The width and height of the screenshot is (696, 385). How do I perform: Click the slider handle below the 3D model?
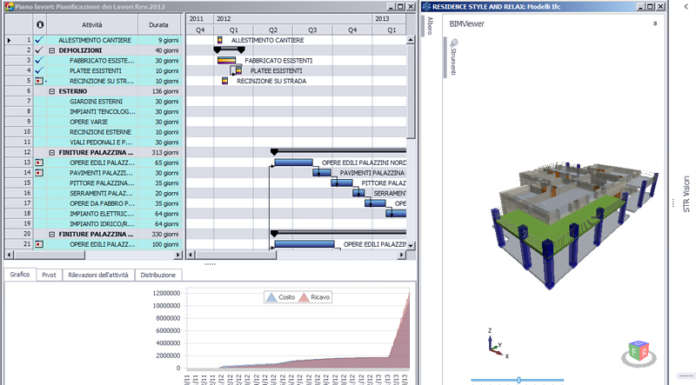tap(518, 380)
